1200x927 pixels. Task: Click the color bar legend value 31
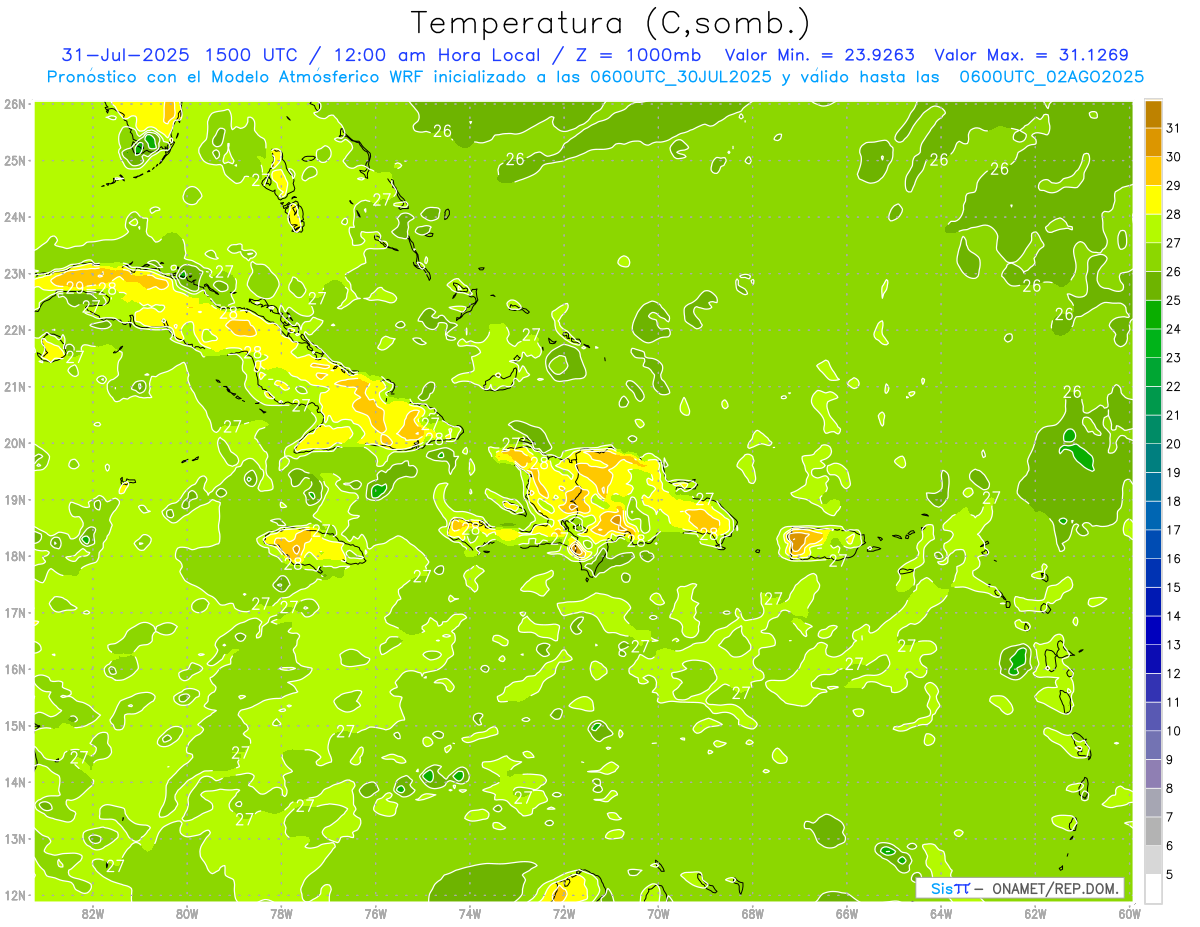(1173, 128)
